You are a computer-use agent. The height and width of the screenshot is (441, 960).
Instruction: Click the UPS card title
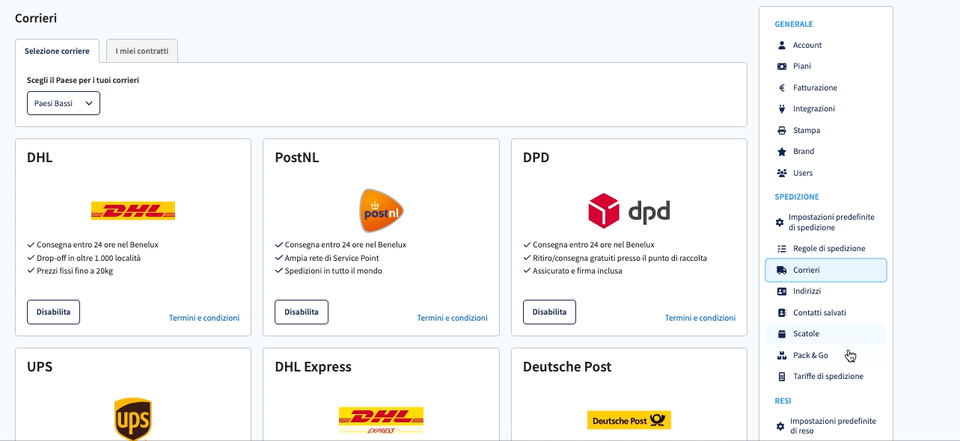tap(40, 367)
